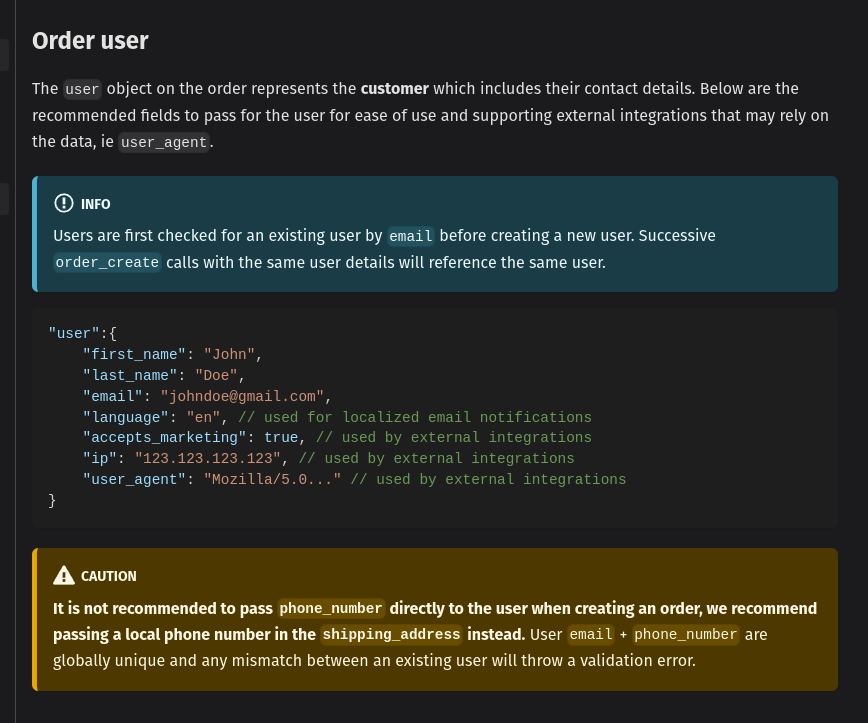Click the bold phone_number inline code
Viewport: 868px width, 723px height.
[330, 608]
